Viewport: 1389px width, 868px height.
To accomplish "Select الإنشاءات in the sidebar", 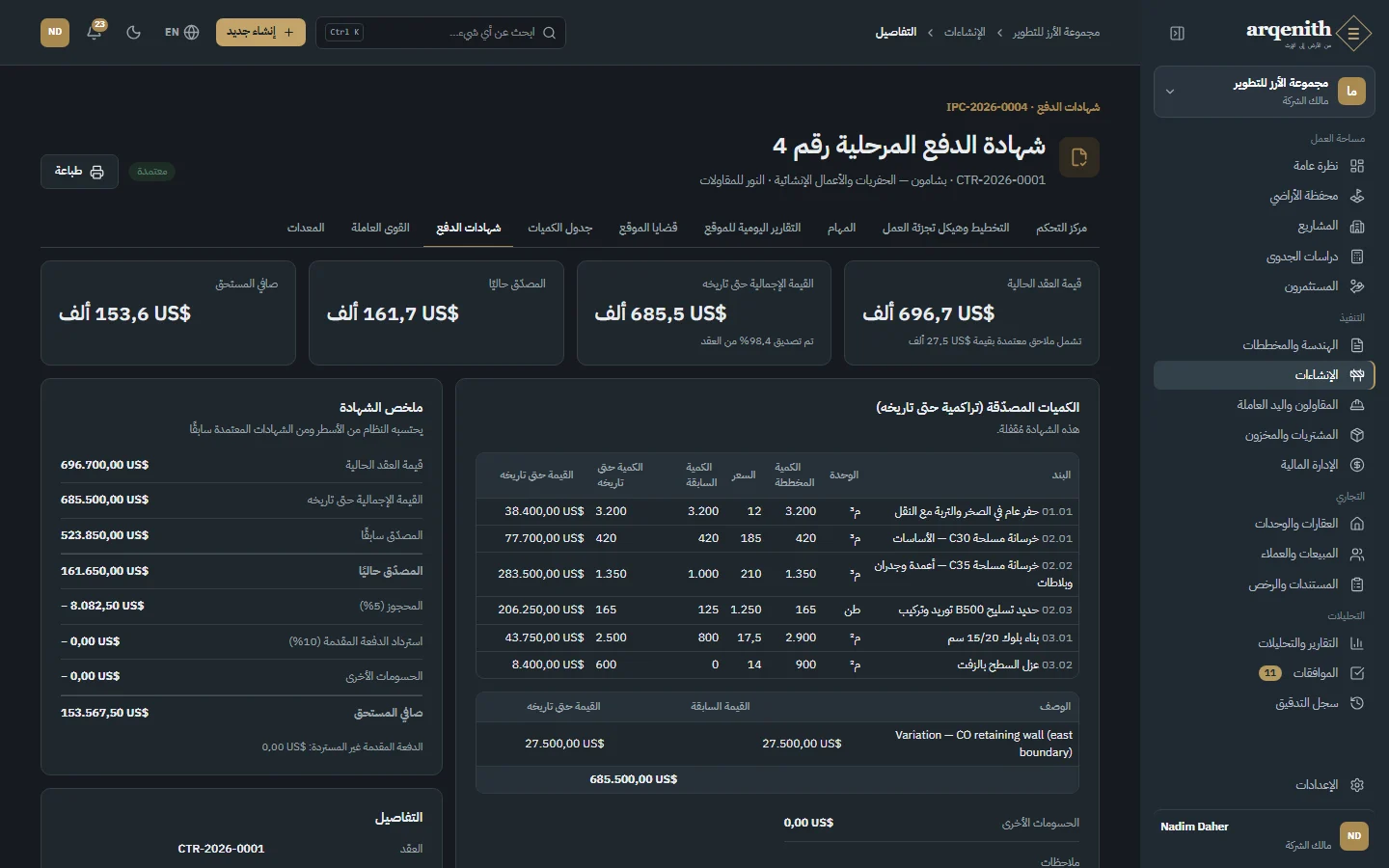I will coord(1264,375).
